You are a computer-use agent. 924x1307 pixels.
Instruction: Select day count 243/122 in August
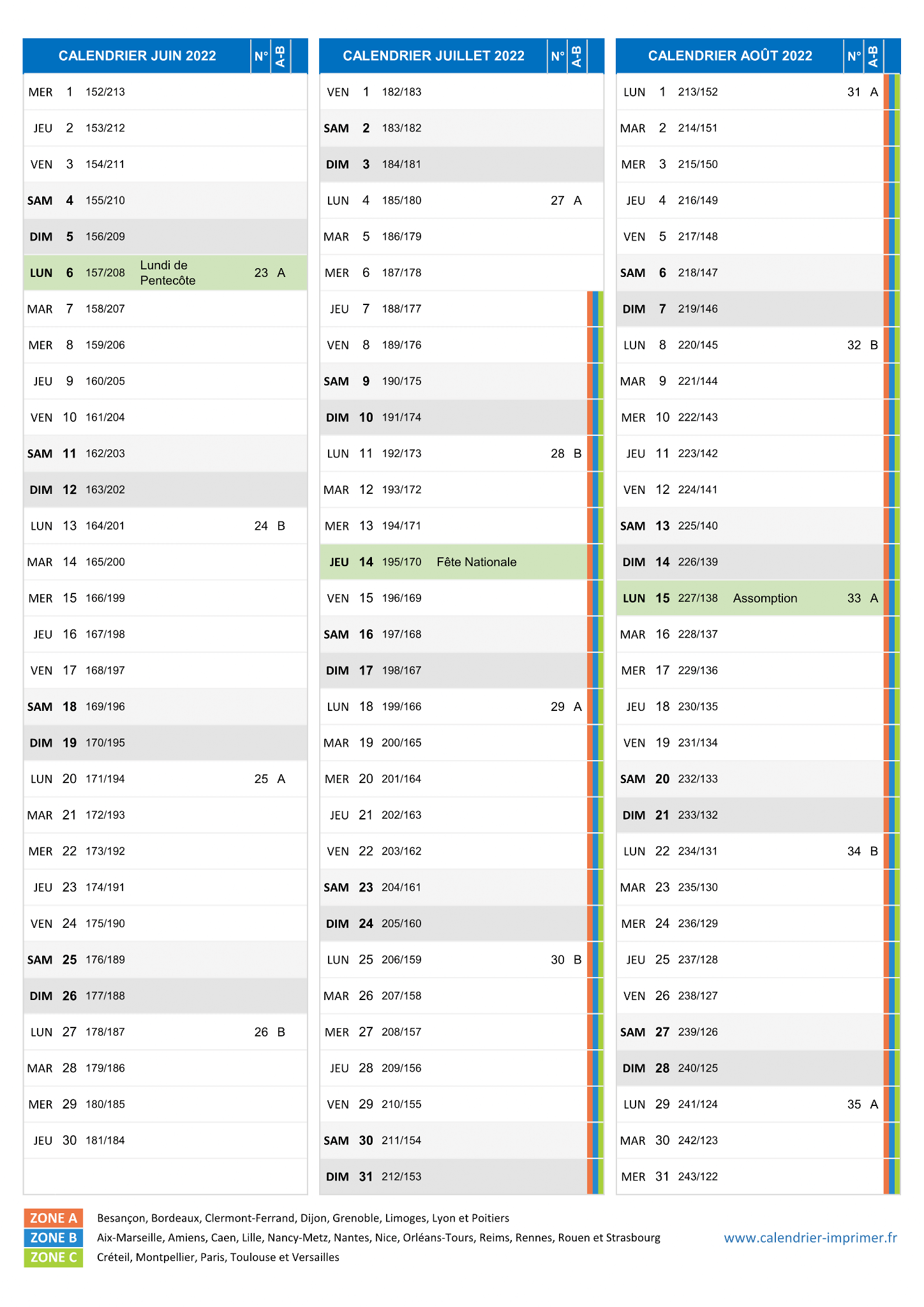point(698,1177)
